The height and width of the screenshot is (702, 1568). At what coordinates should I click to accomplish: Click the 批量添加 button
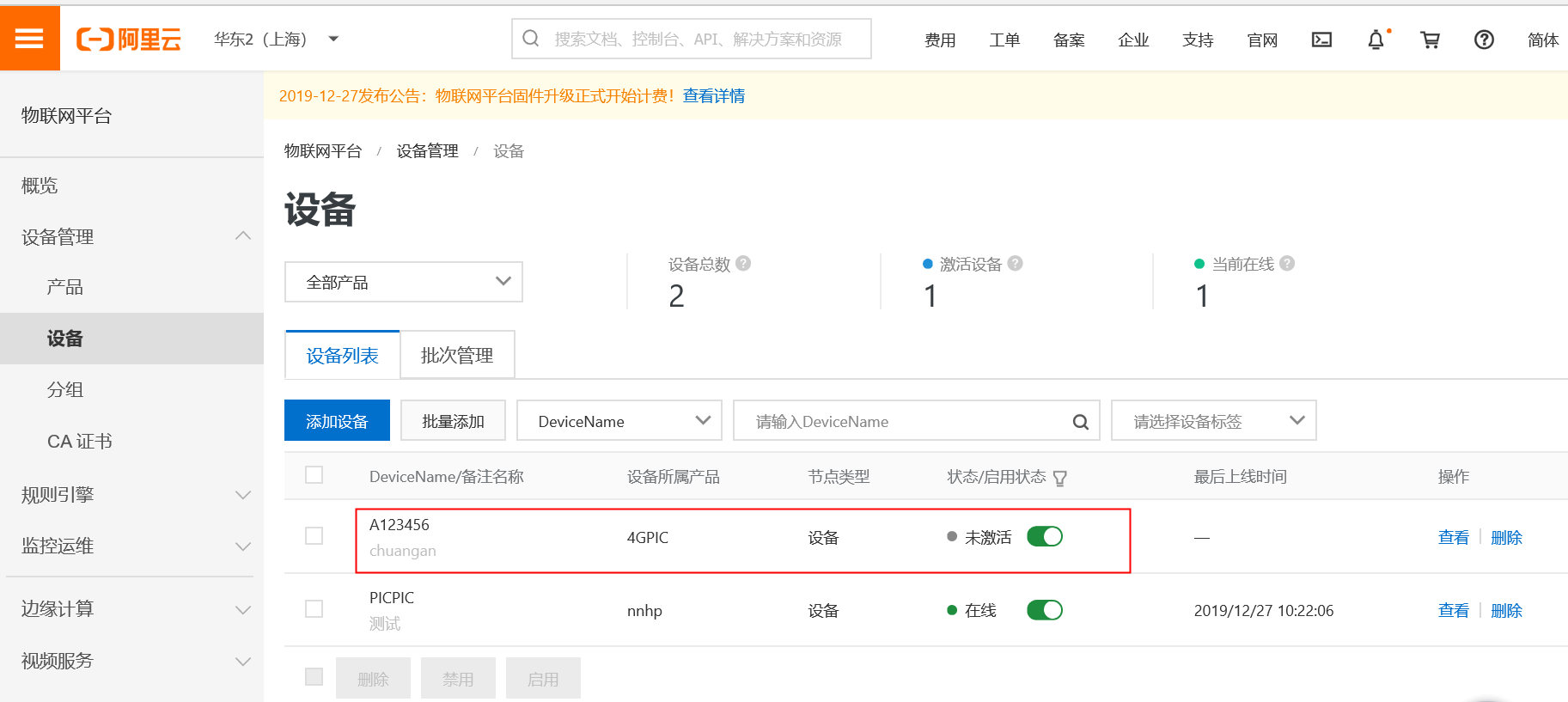coord(453,421)
